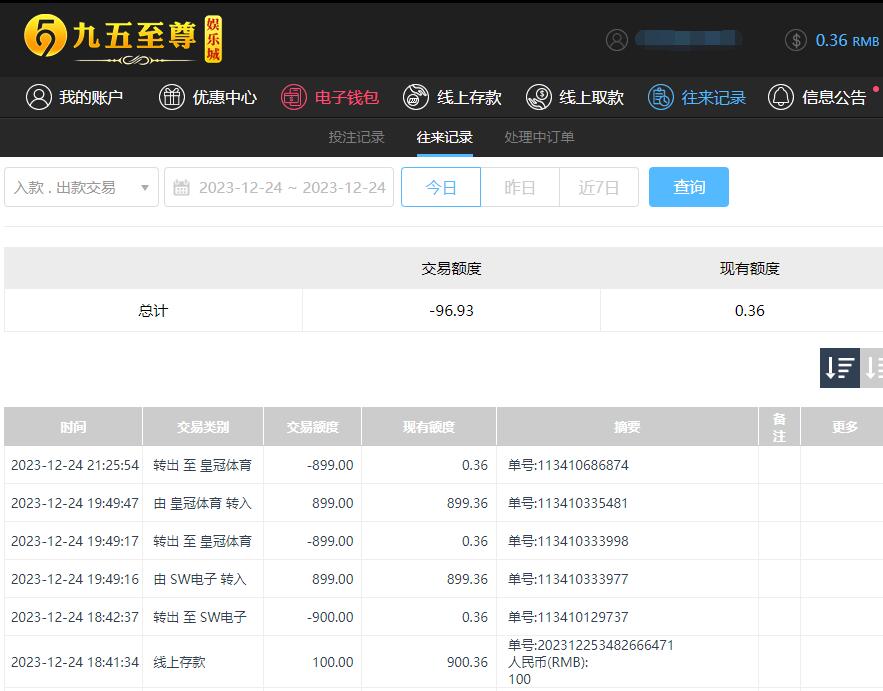Click the user profile avatar icon

point(617,39)
